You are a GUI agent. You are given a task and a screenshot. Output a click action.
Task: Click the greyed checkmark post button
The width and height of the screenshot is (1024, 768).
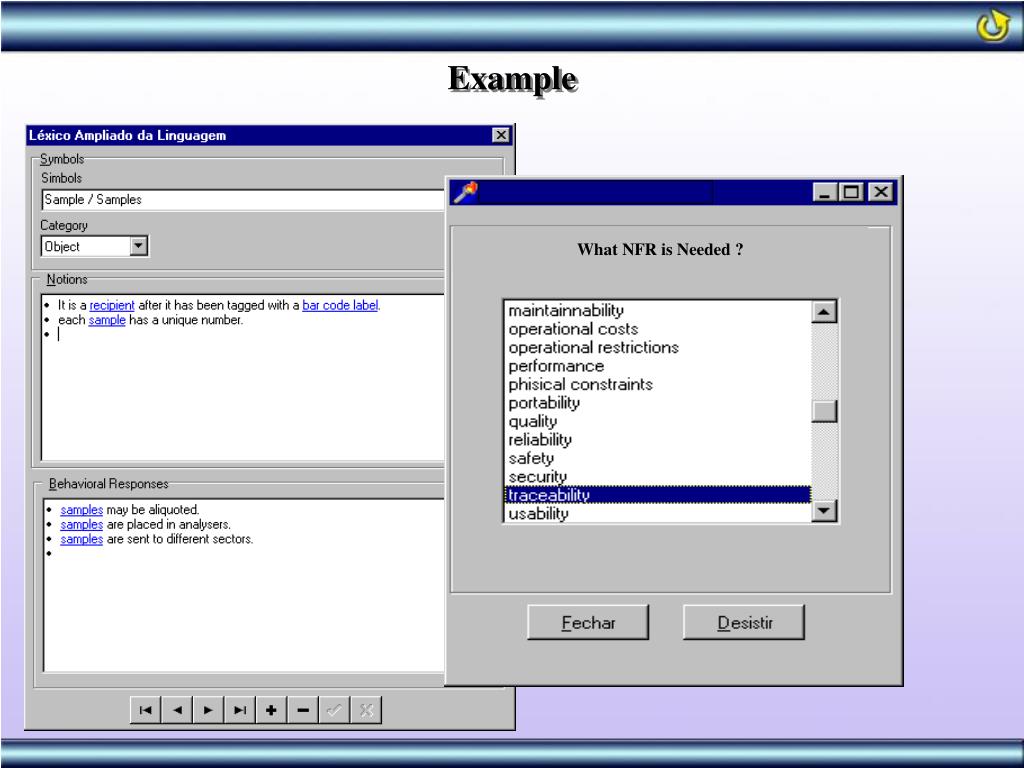point(334,710)
